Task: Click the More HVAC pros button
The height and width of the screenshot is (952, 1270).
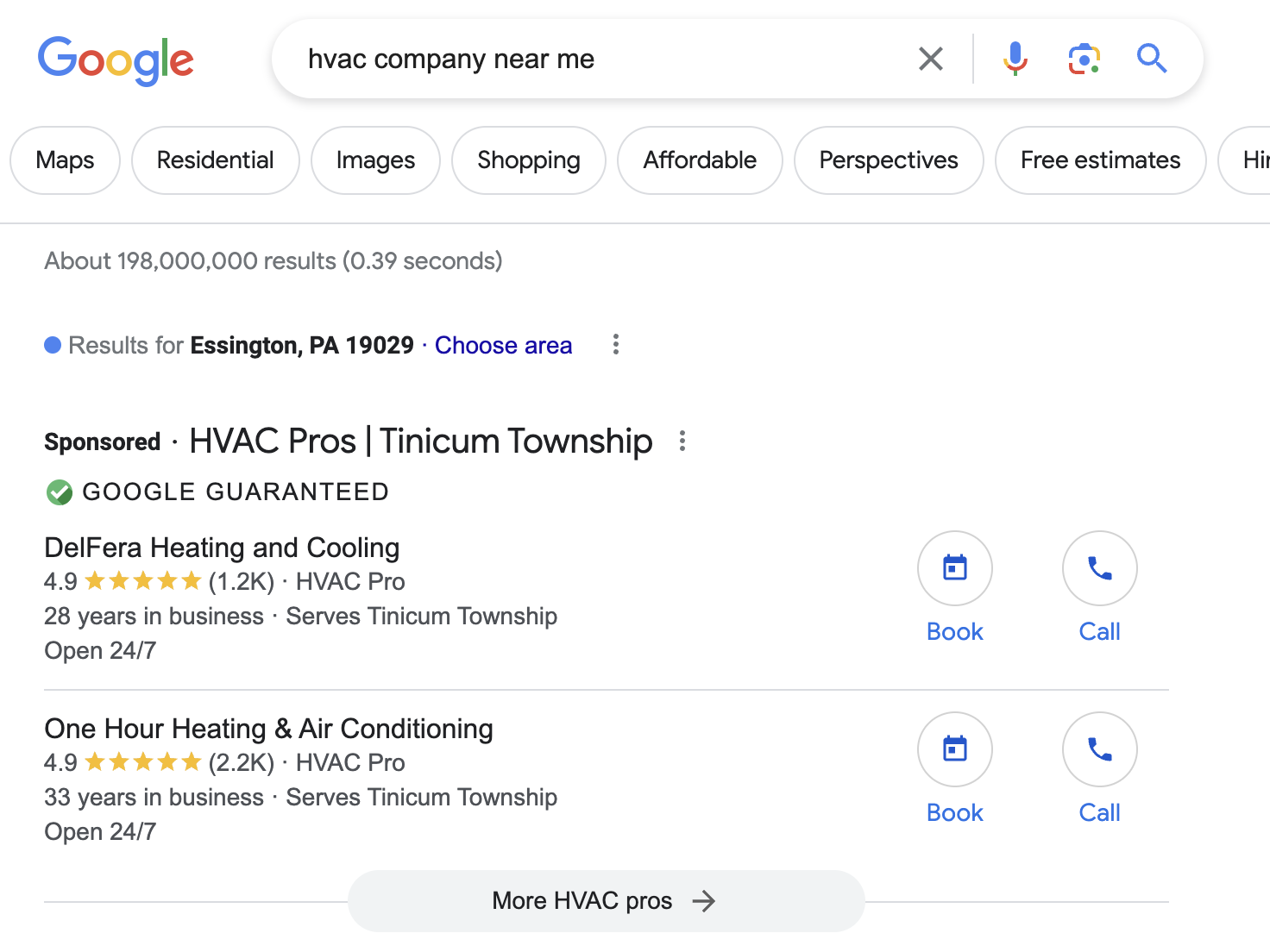Action: click(x=606, y=901)
